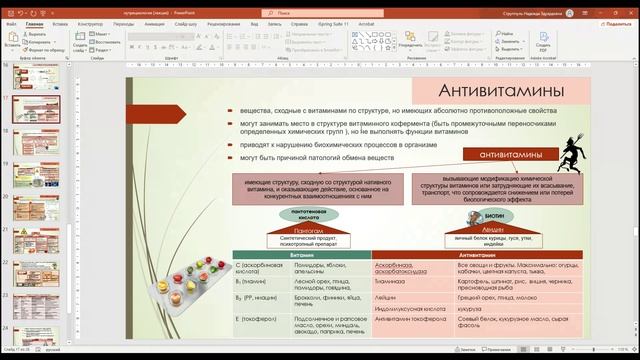This screenshot has height=360, width=640.
Task: Click the Create PDF (Создать PDF) icon
Action: 543,37
